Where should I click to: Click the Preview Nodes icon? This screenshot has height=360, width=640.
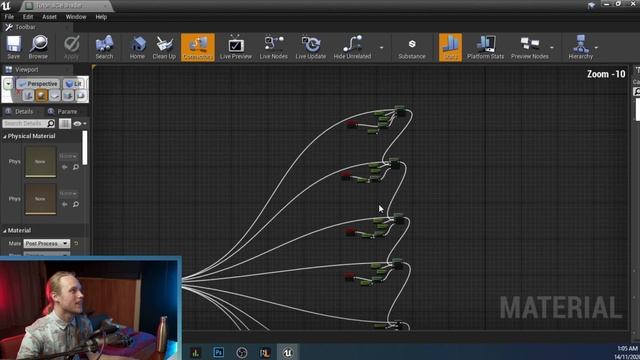[x=529, y=47]
